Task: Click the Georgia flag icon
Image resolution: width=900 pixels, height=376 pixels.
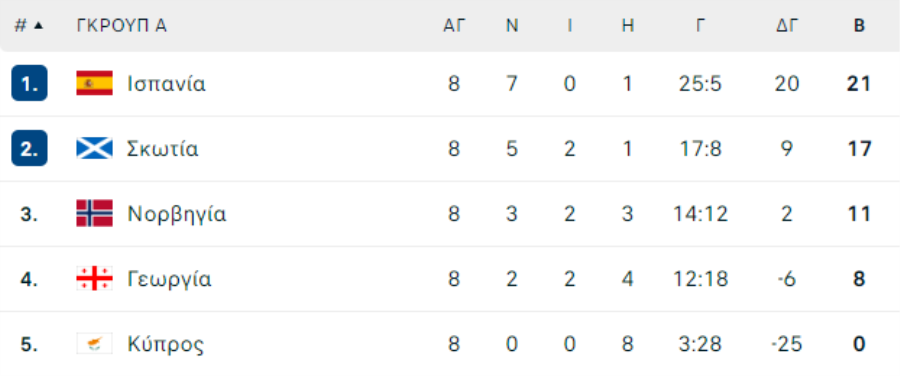Action: 94,279
